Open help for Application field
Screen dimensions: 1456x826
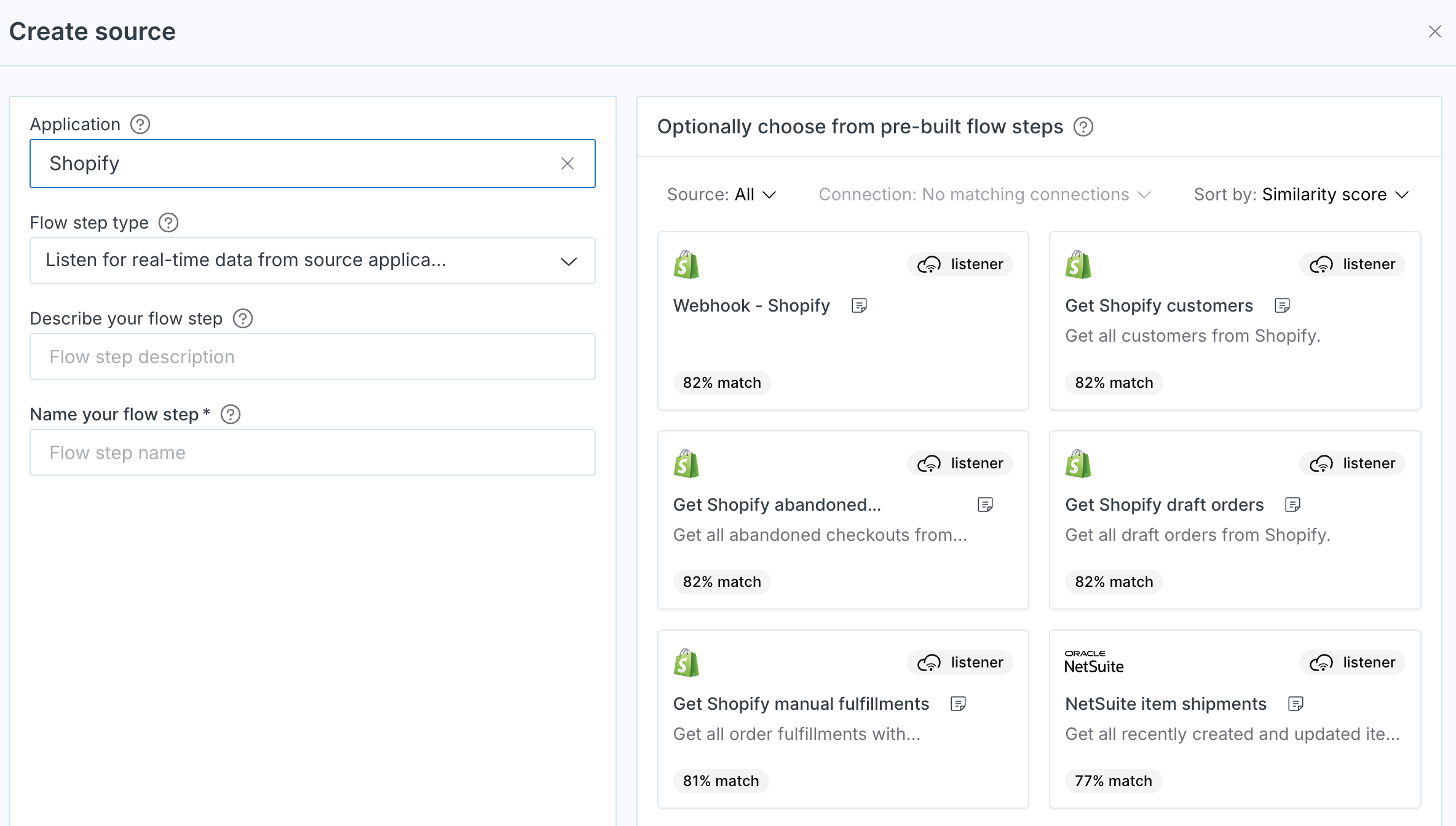click(x=140, y=124)
